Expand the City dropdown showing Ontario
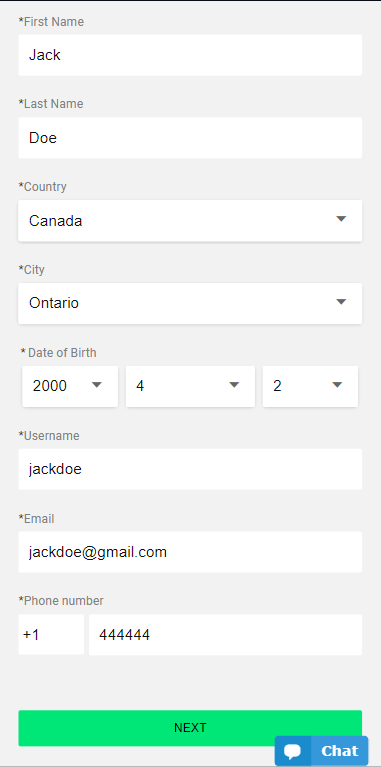 [x=190, y=303]
